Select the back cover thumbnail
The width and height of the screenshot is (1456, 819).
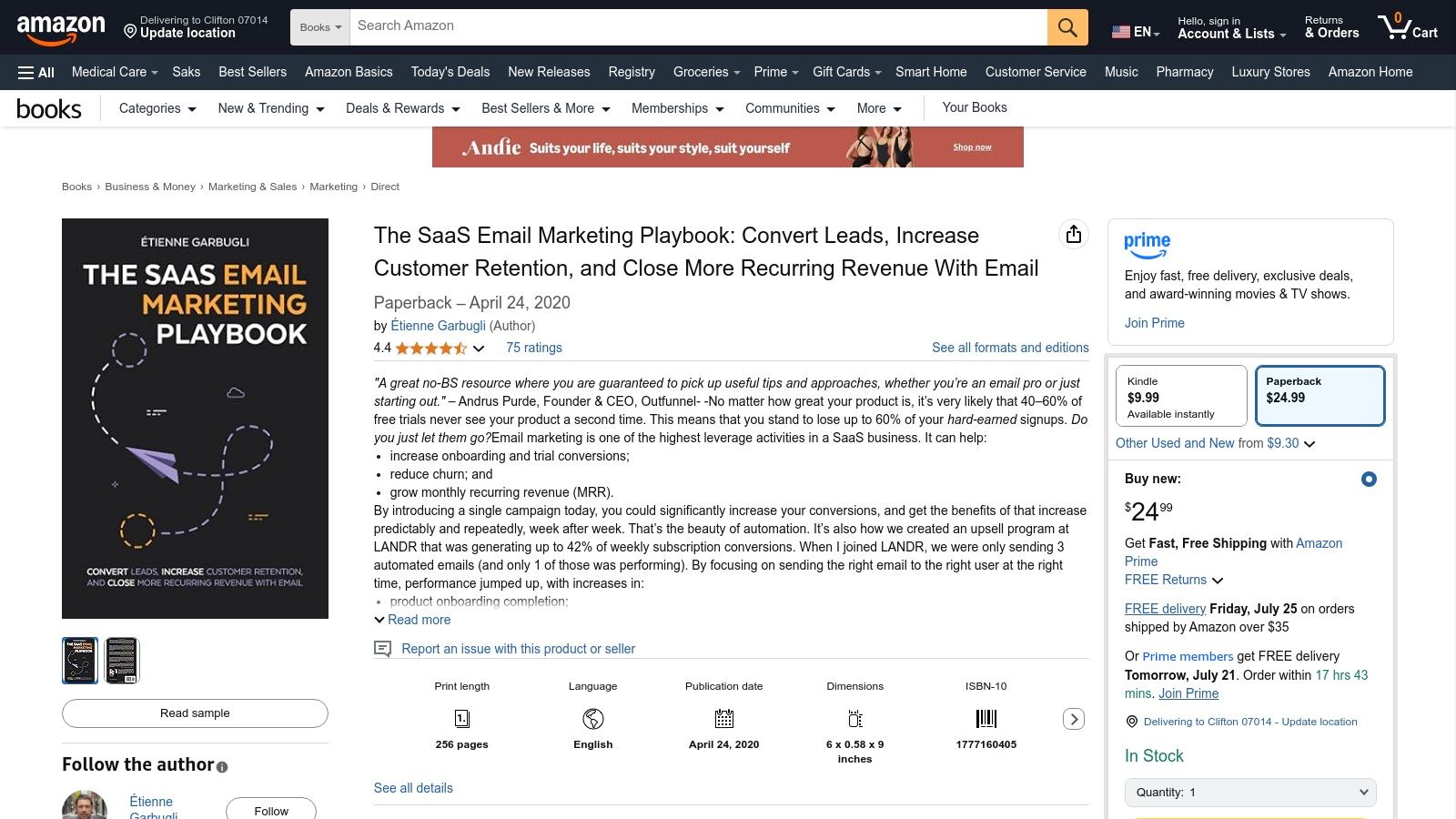point(122,661)
